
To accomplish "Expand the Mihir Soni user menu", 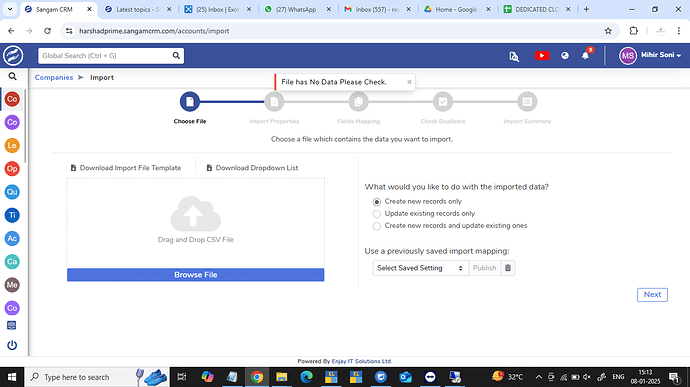I will 651,55.
